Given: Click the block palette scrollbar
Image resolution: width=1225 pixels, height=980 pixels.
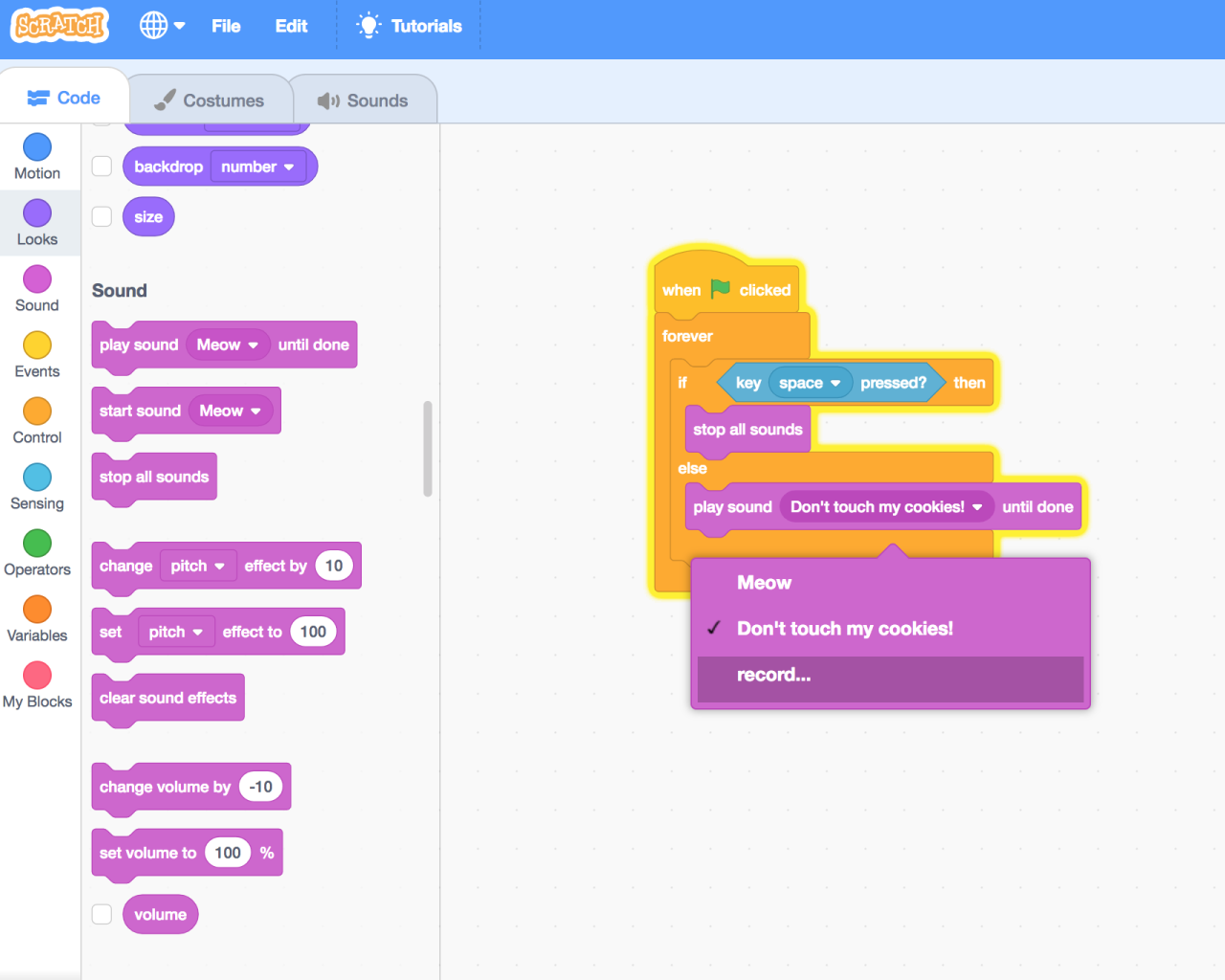Looking at the screenshot, I should pos(428,449).
